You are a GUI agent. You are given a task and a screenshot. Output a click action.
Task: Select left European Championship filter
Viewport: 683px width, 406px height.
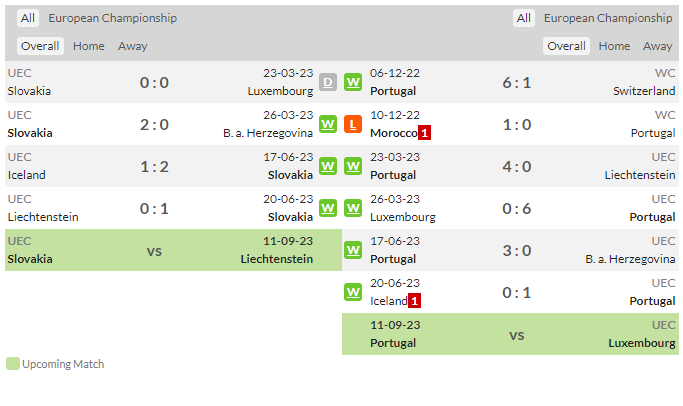click(112, 18)
